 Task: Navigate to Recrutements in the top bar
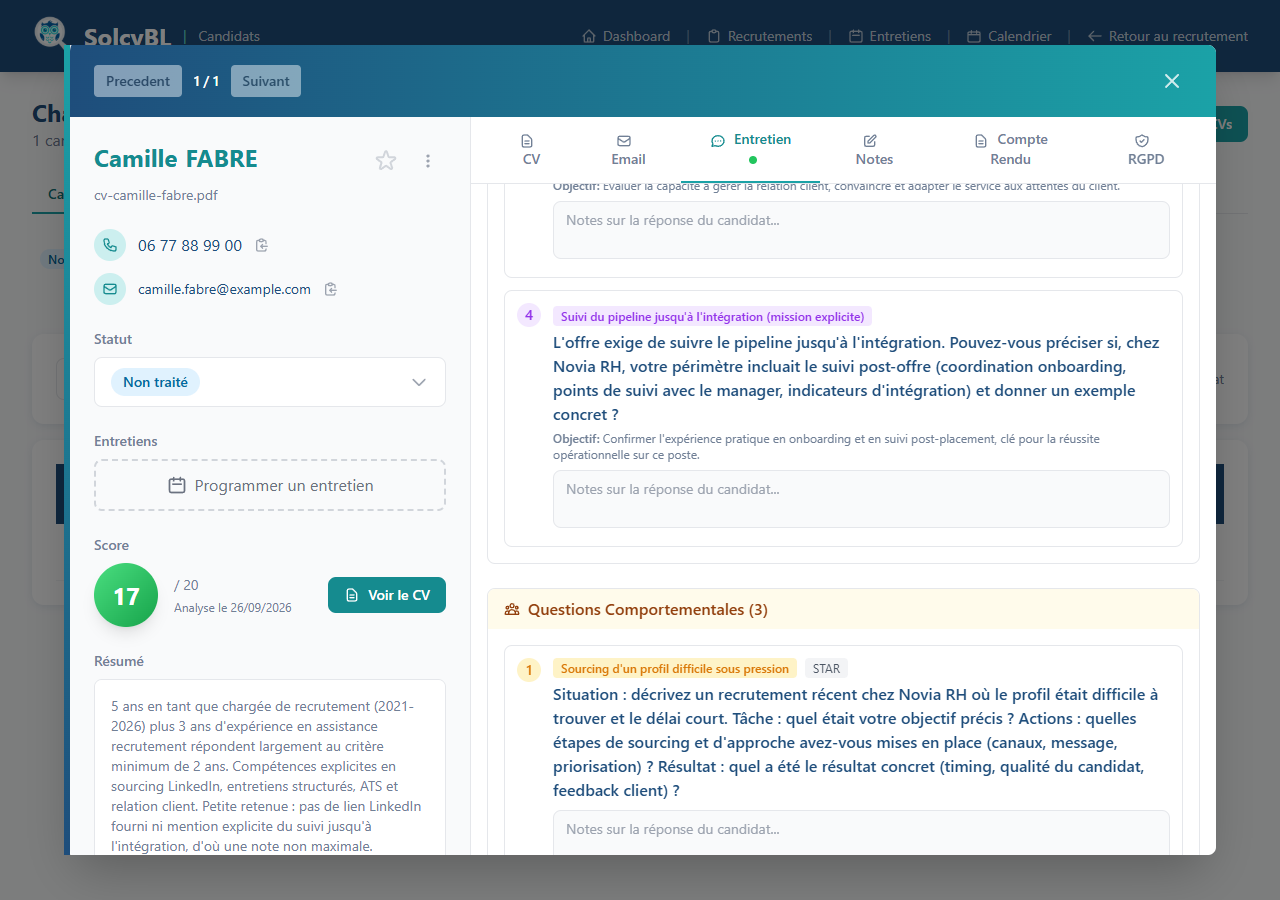[760, 36]
